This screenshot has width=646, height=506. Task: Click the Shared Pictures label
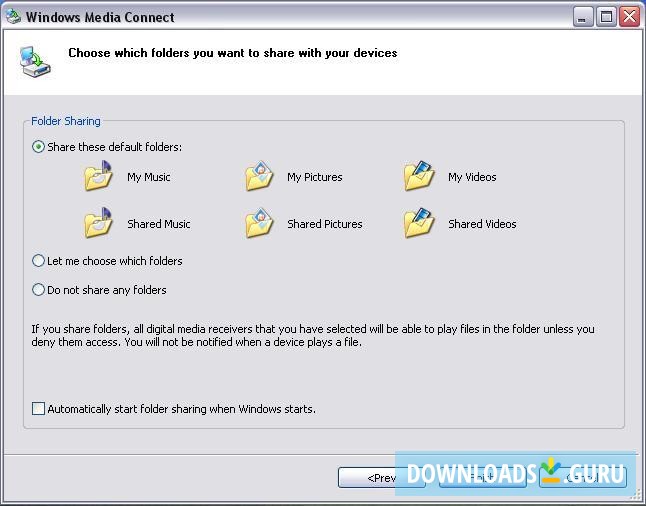tap(325, 224)
